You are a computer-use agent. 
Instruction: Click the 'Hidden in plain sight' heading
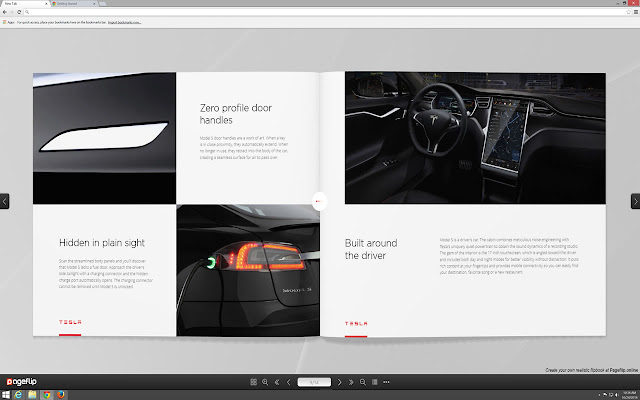102,243
